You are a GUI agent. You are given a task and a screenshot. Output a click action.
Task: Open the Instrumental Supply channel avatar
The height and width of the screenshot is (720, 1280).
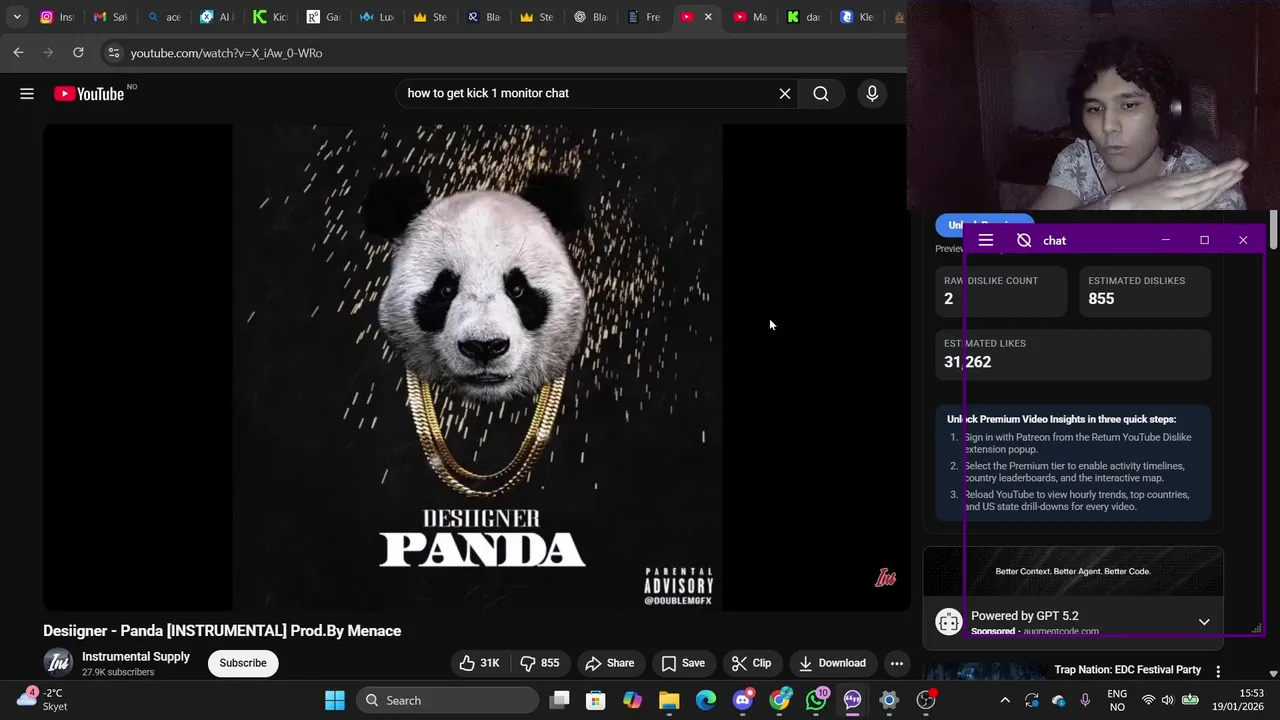[x=58, y=663]
